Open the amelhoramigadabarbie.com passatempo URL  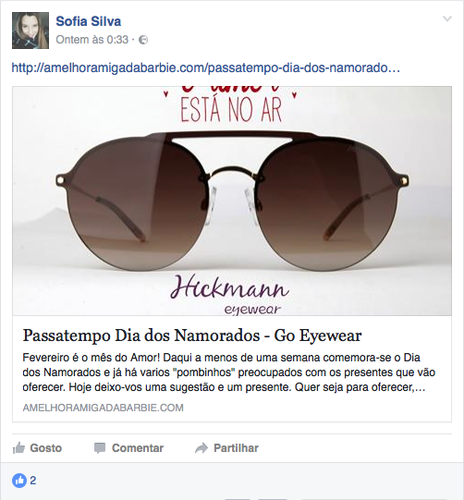[206, 68]
